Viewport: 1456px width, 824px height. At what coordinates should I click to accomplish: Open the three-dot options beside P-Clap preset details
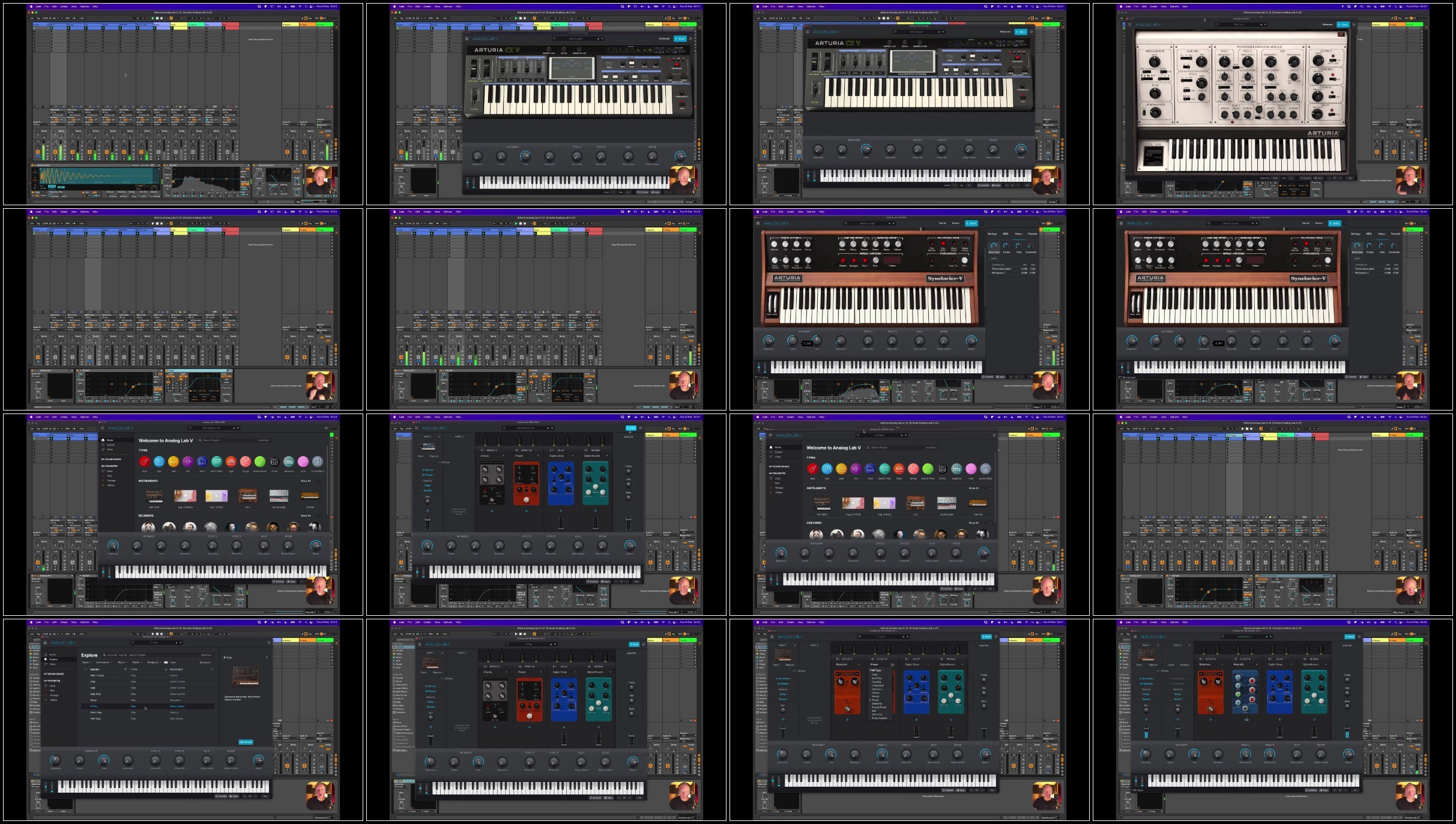267,657
